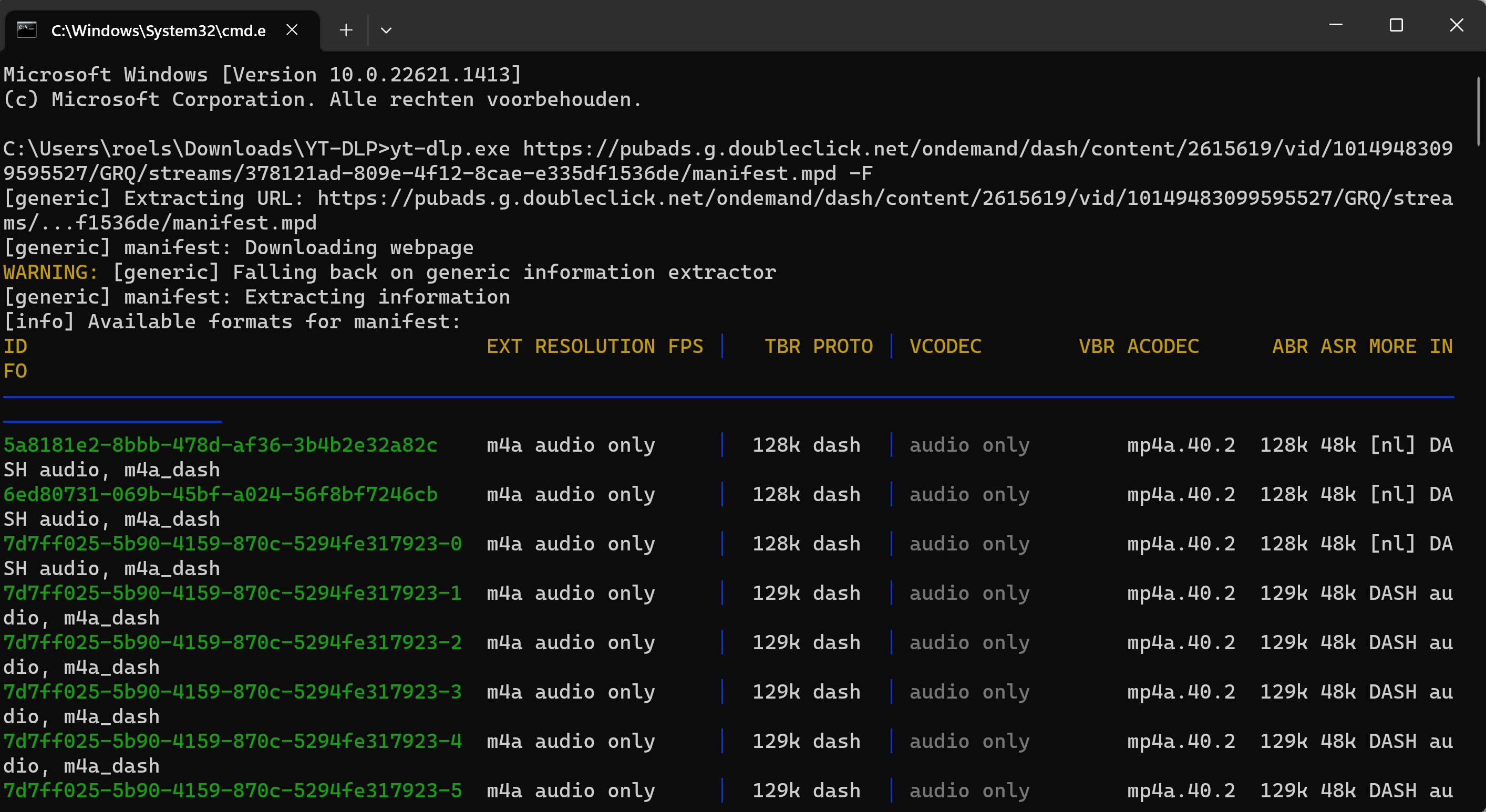Open the new tab profiles dropdown chevron
This screenshot has height=812, width=1486.
tap(386, 30)
